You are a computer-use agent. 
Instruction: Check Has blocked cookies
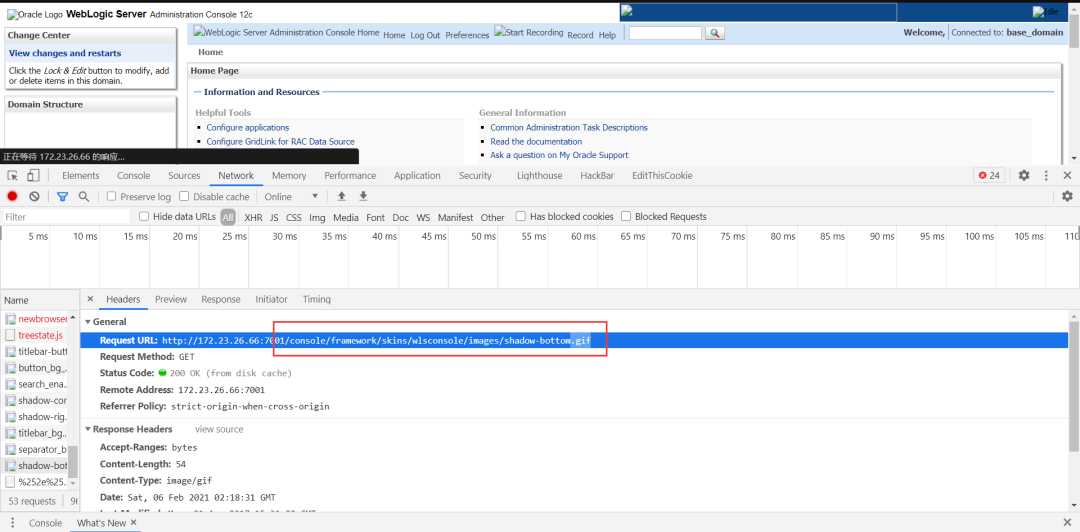click(x=521, y=216)
